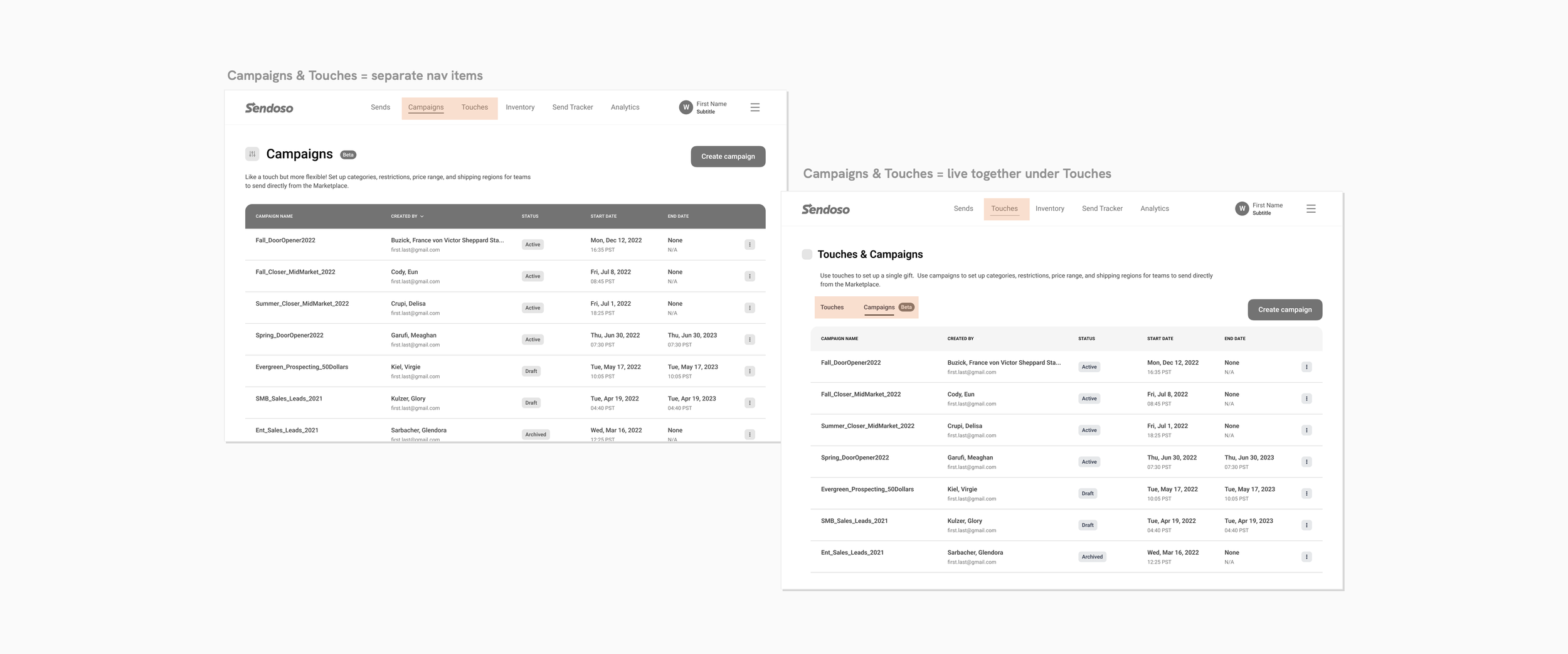Open hamburger menu in right mockup header

(x=1311, y=209)
